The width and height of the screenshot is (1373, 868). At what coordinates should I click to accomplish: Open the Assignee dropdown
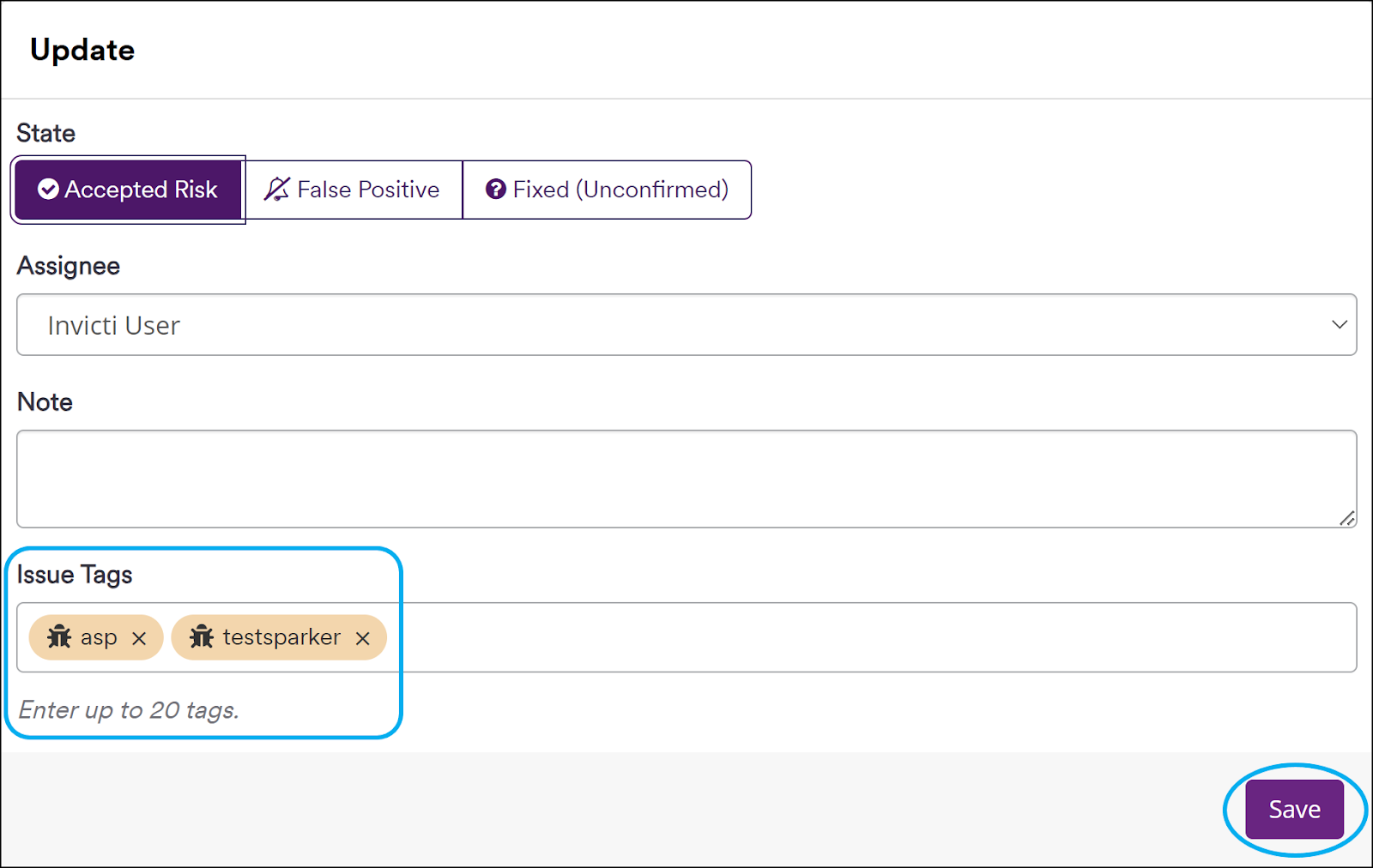tap(686, 325)
